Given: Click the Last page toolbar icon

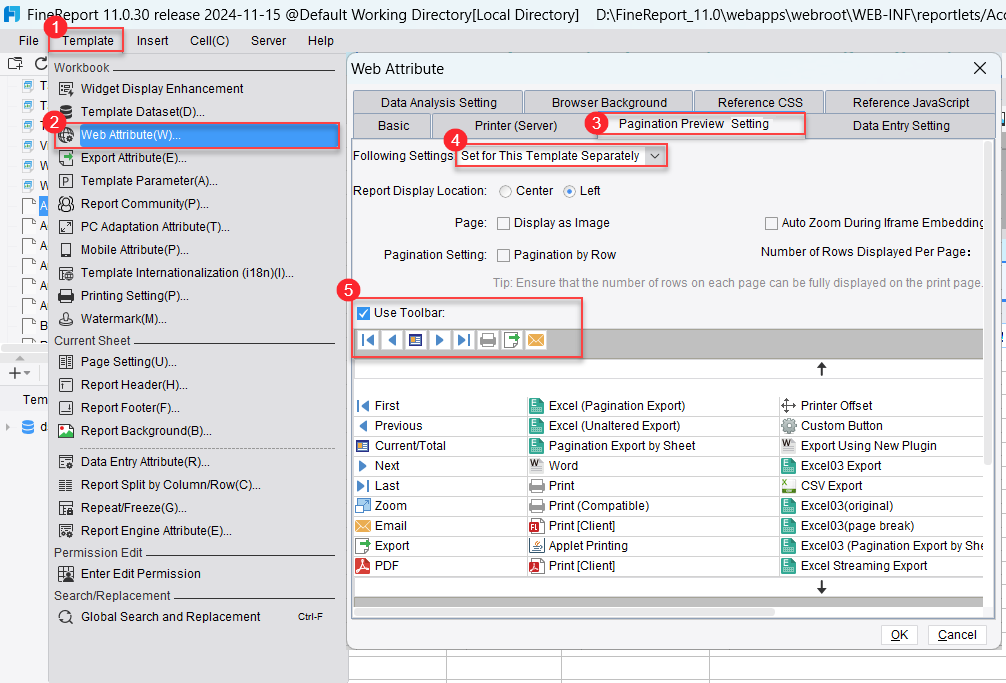Looking at the screenshot, I should [x=463, y=340].
